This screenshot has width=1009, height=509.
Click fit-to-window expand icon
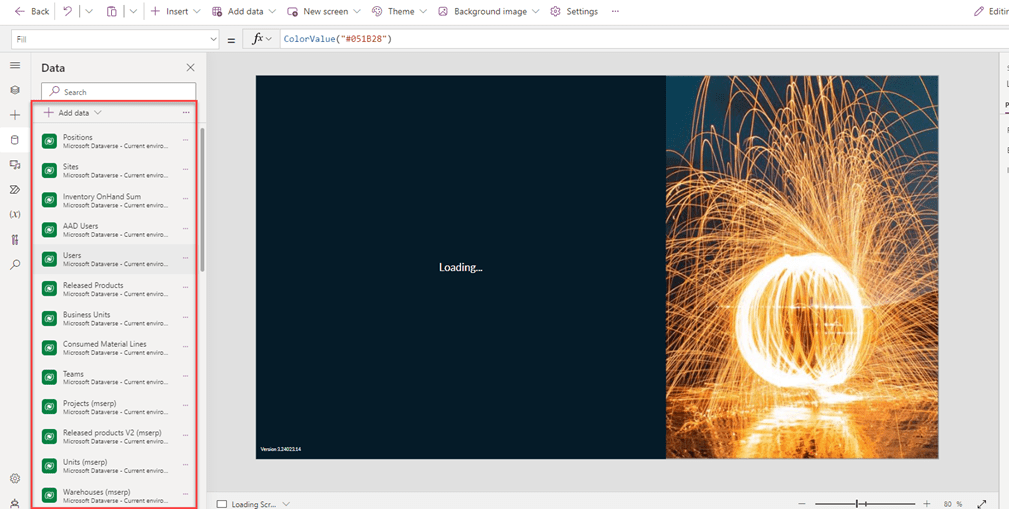(x=981, y=504)
